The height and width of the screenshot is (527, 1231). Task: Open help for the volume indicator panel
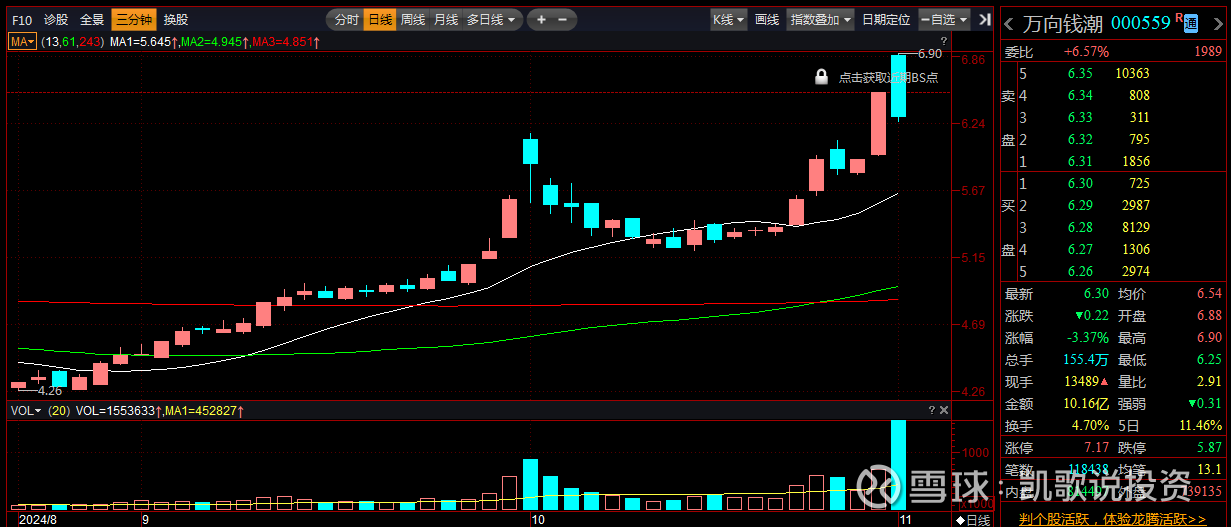click(931, 410)
